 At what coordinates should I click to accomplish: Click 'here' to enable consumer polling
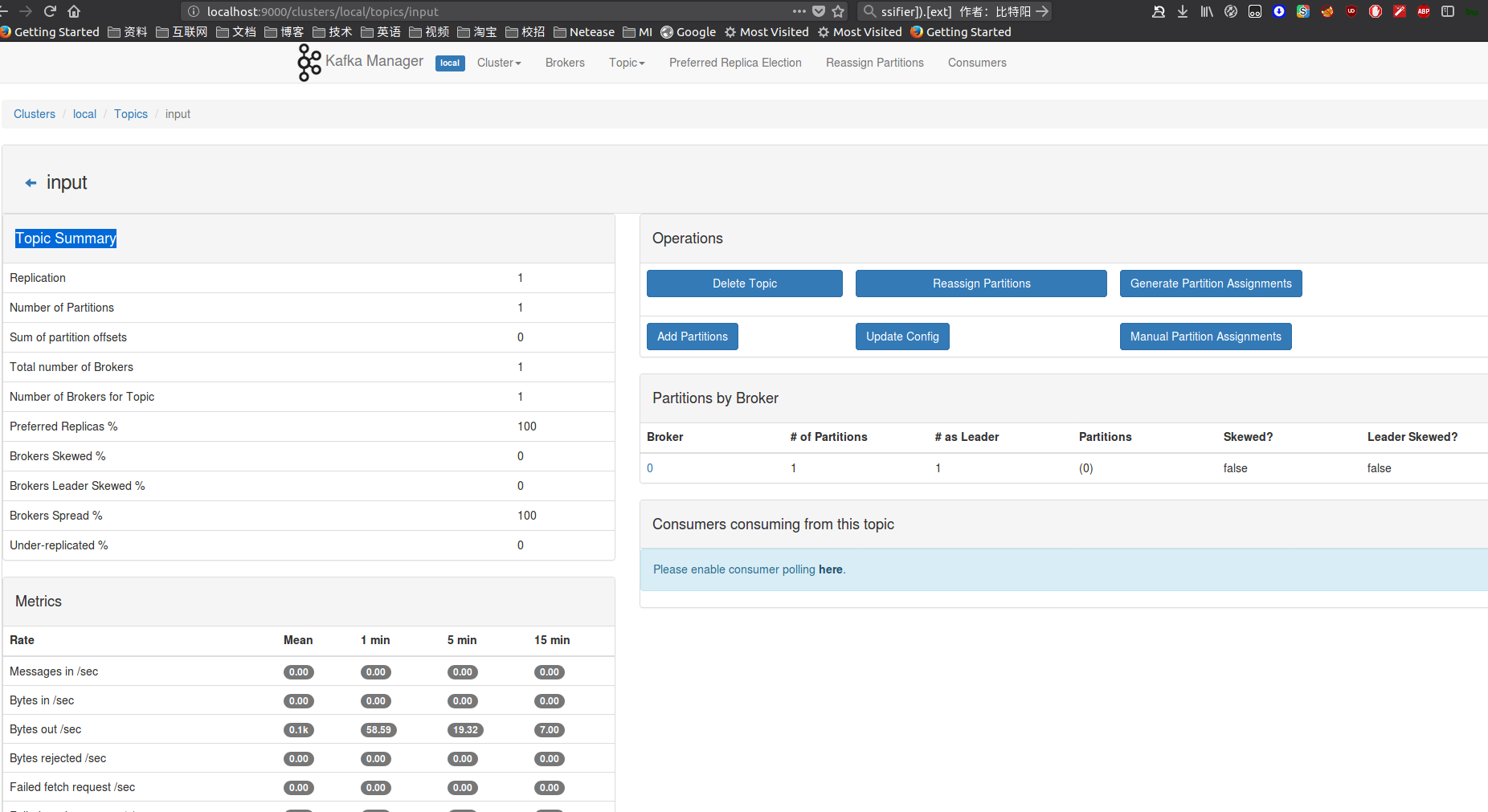(x=831, y=569)
